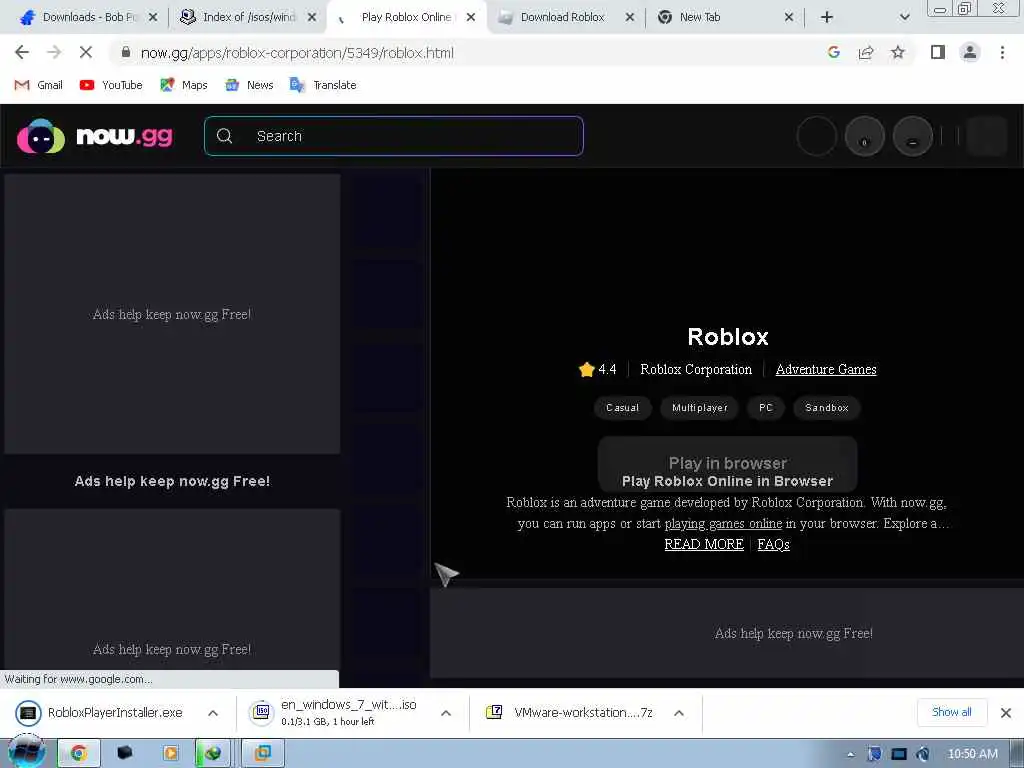This screenshot has width=1024, height=768.
Task: Open the YouTube bookmark
Action: (x=111, y=85)
